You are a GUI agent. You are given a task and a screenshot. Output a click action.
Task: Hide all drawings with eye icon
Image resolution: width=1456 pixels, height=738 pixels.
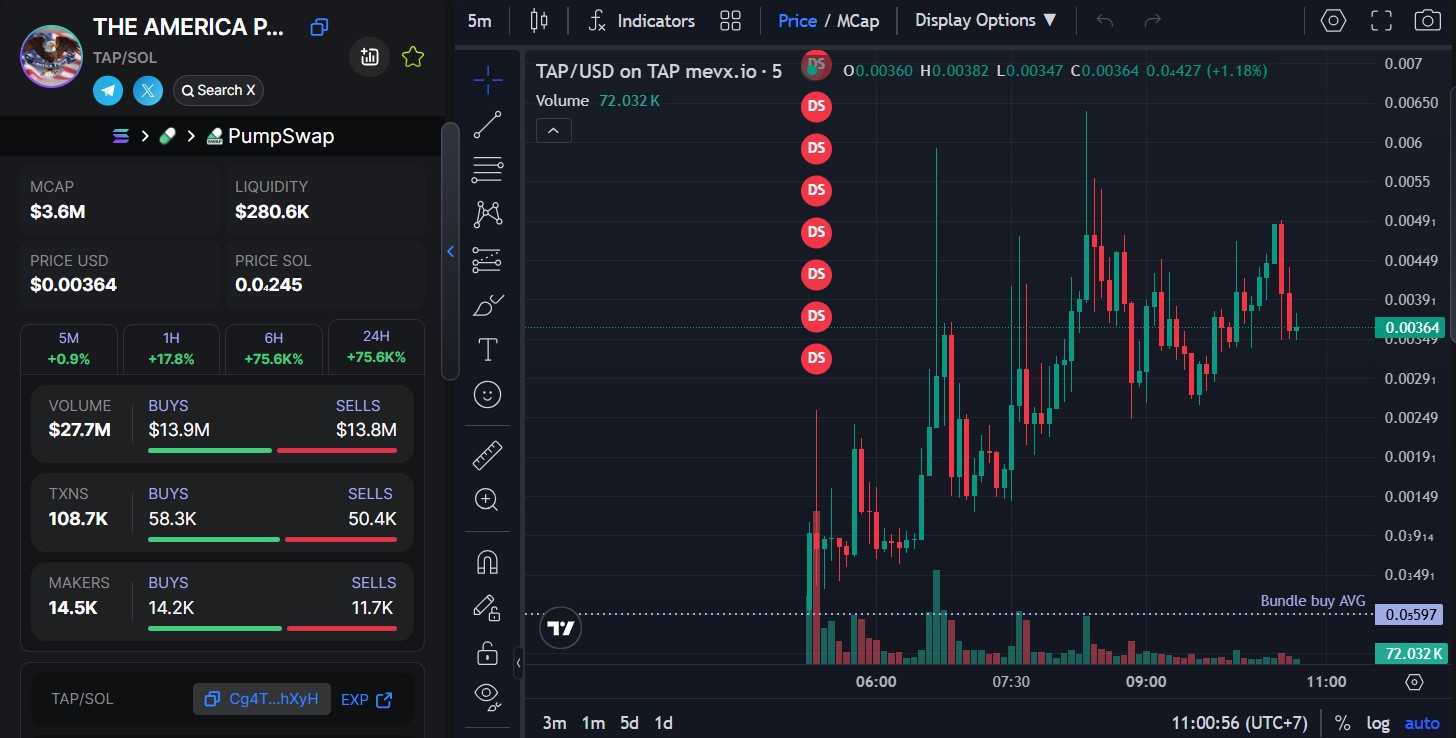coord(487,696)
